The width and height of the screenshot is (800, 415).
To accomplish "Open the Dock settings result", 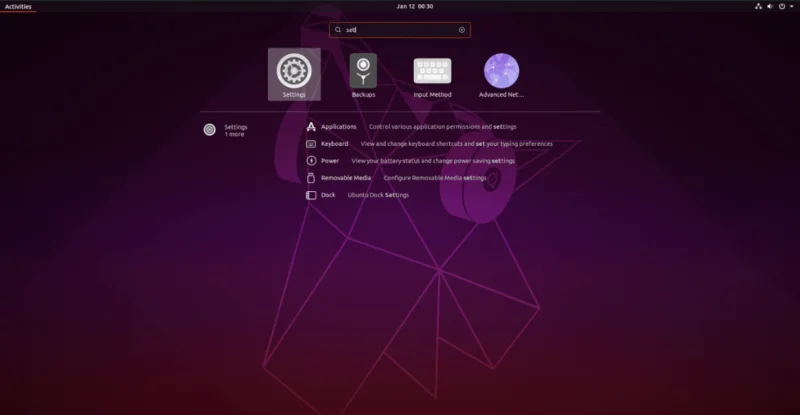I will point(357,195).
